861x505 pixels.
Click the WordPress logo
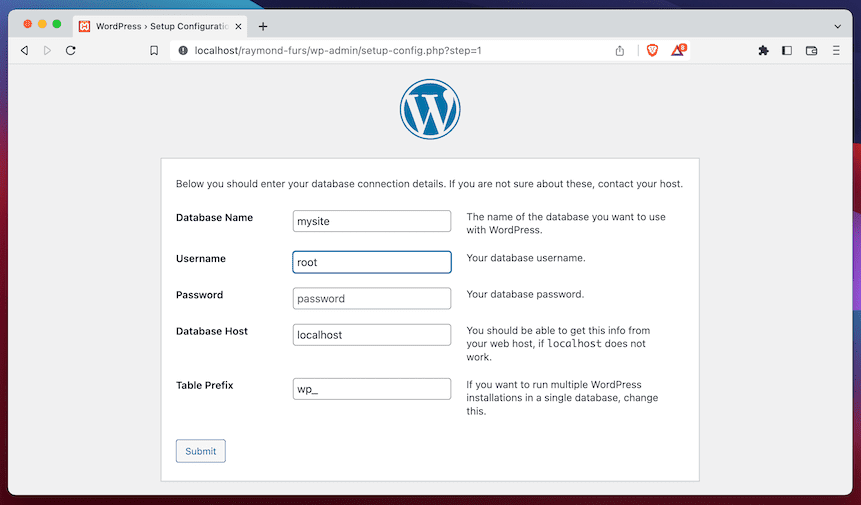pyautogui.click(x=430, y=109)
